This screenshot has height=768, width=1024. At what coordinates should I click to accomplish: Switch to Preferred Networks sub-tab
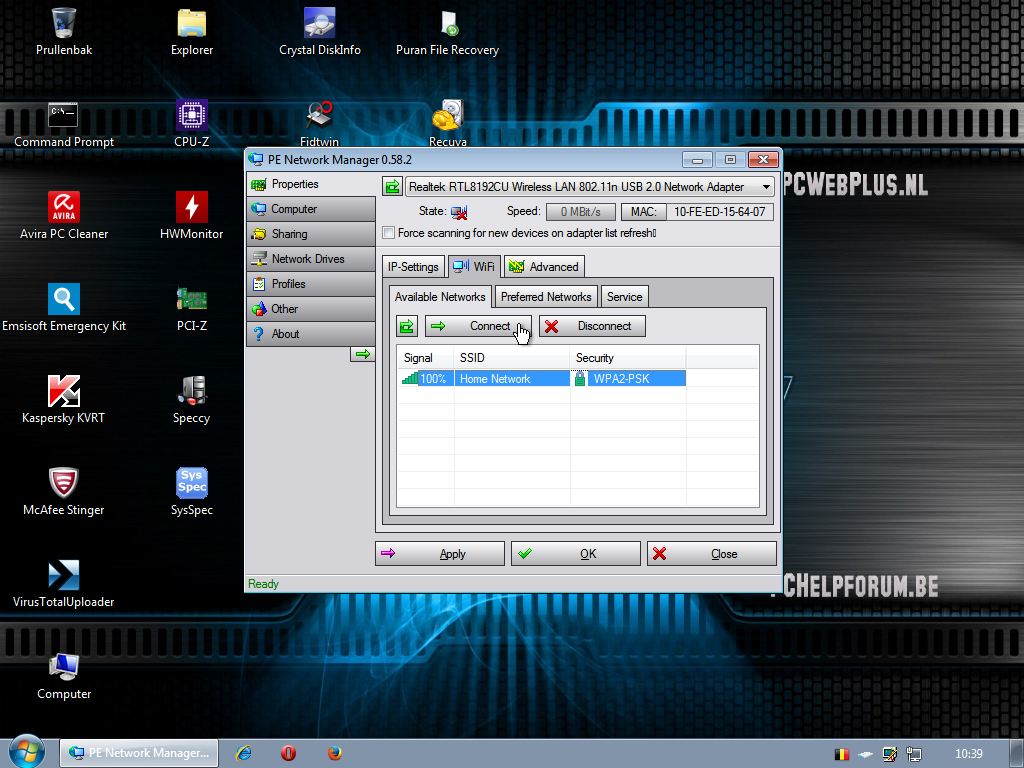coord(546,296)
